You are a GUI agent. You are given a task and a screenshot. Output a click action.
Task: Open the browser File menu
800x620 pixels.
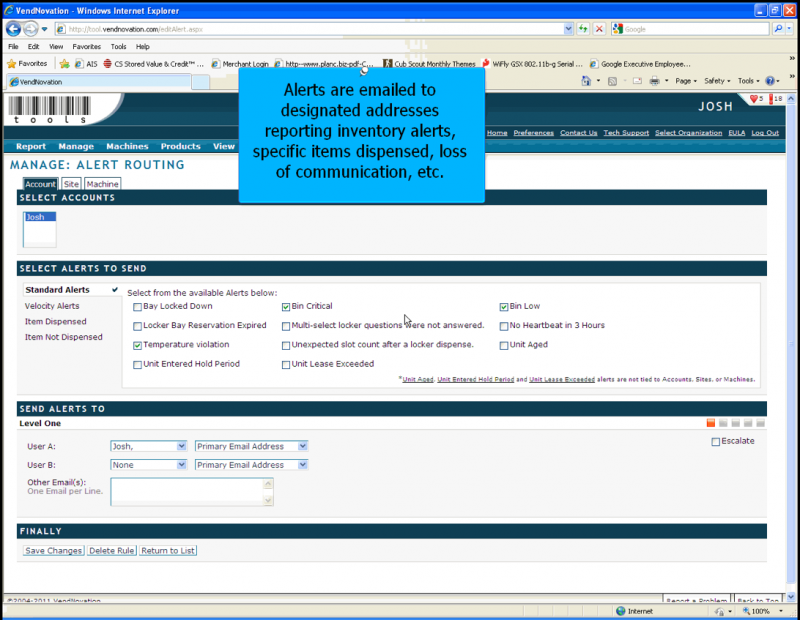(x=13, y=46)
